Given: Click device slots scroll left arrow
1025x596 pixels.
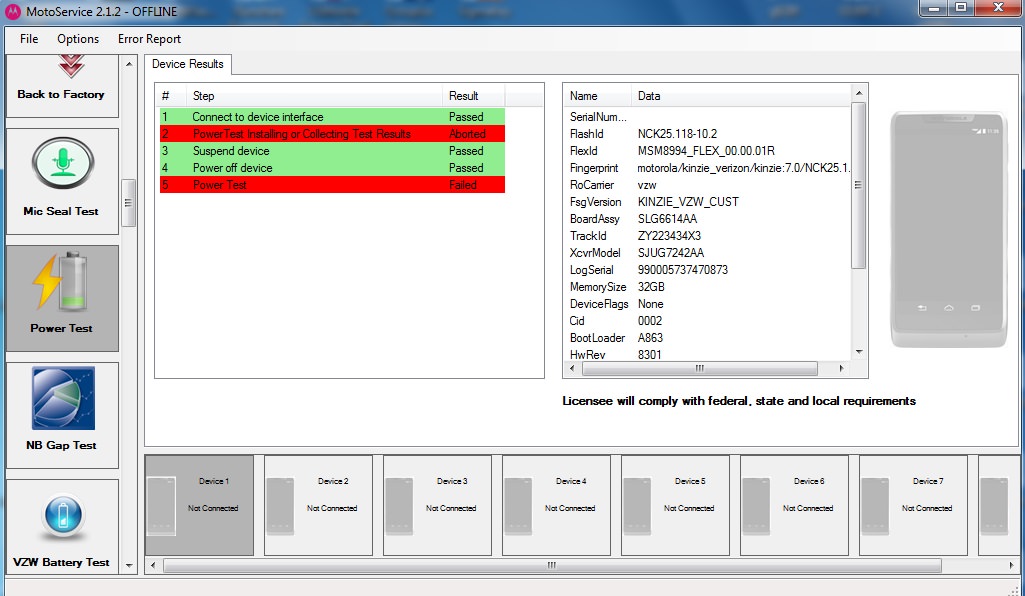Looking at the screenshot, I should click(x=153, y=565).
